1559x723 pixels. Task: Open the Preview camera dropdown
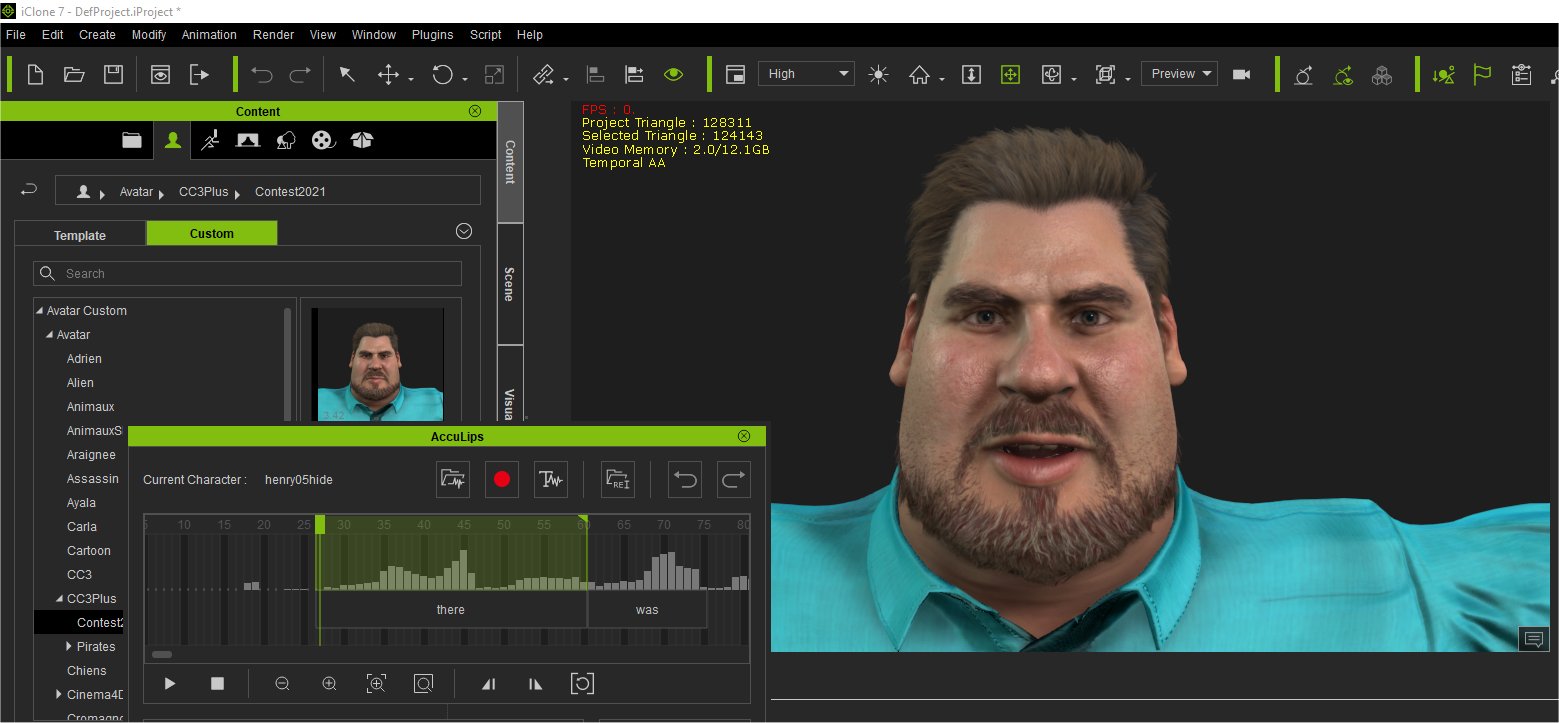tap(1180, 74)
